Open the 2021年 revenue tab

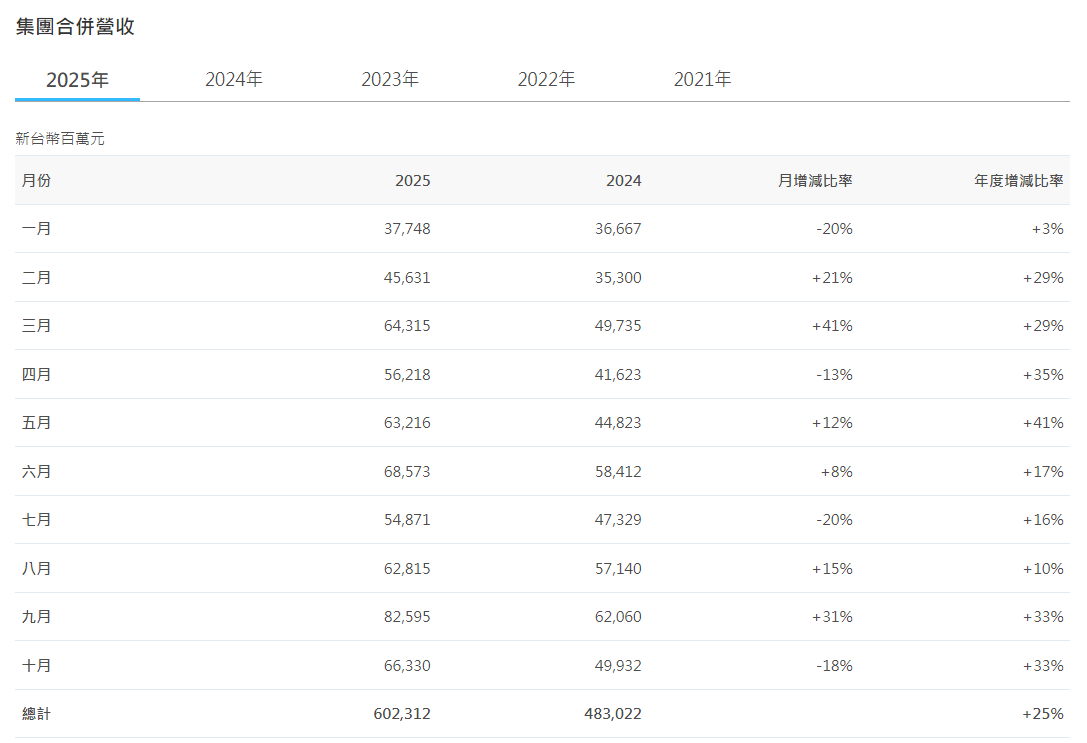(x=703, y=78)
